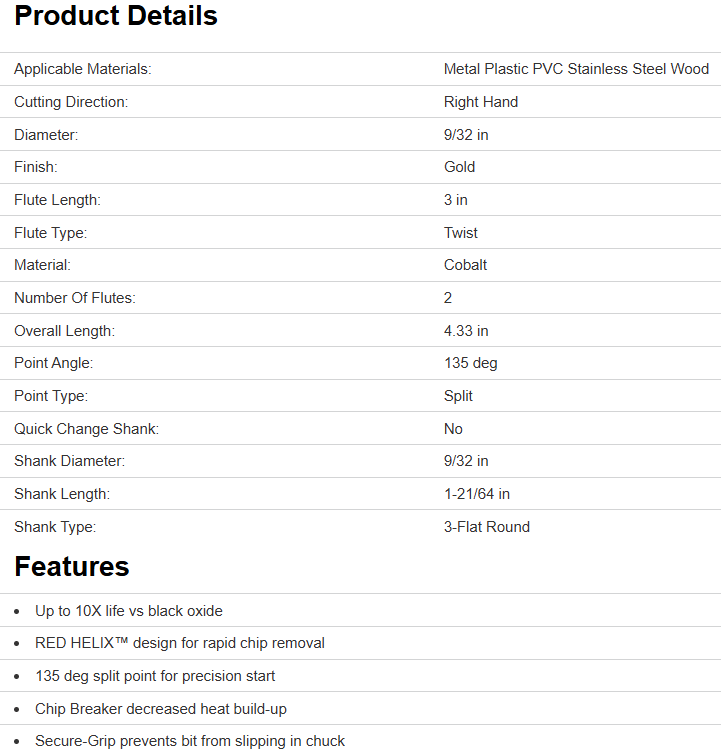Click the Flute Length label
The image size is (721, 752).
(57, 200)
